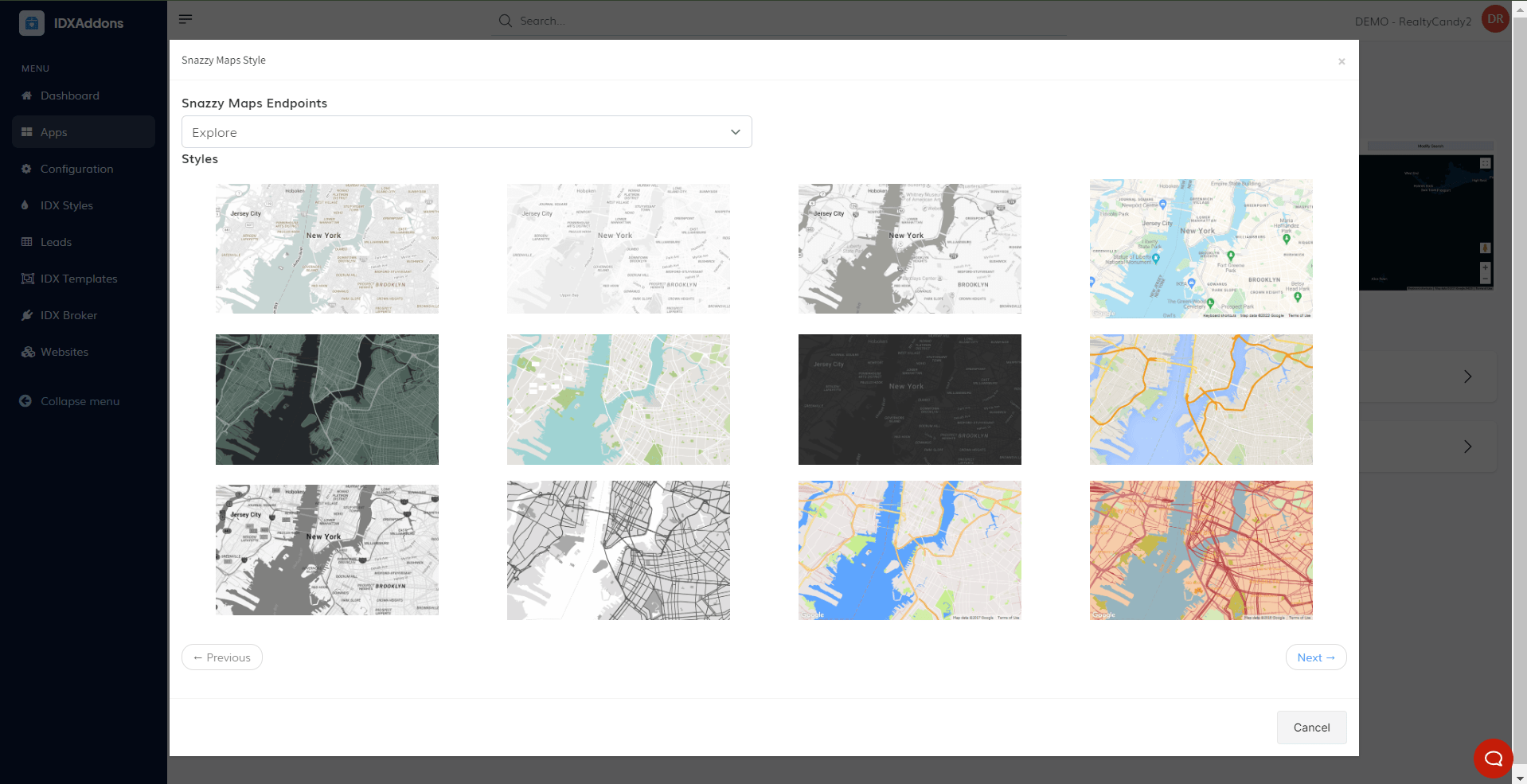Click the IDXAddons logo icon
Viewport: 1527px width, 784px height.
coord(32,23)
